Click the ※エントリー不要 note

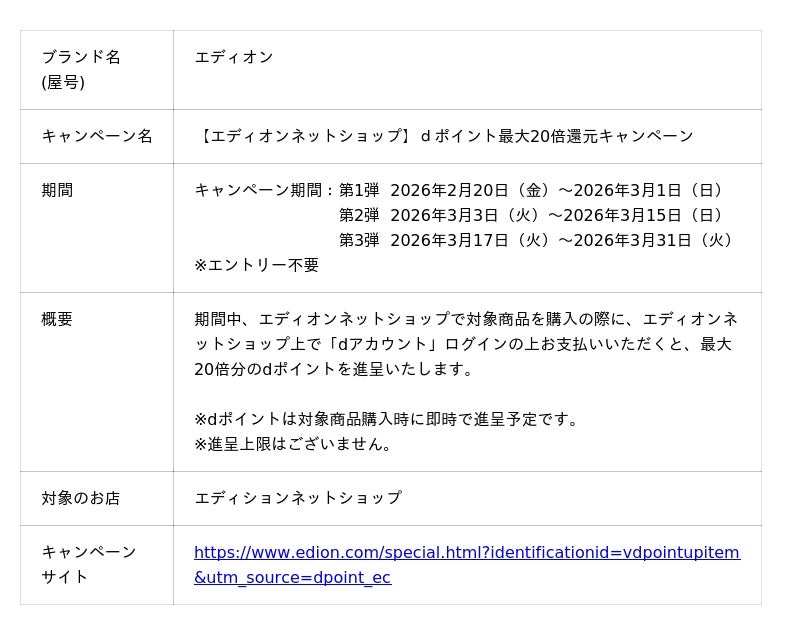pyautogui.click(x=257, y=265)
